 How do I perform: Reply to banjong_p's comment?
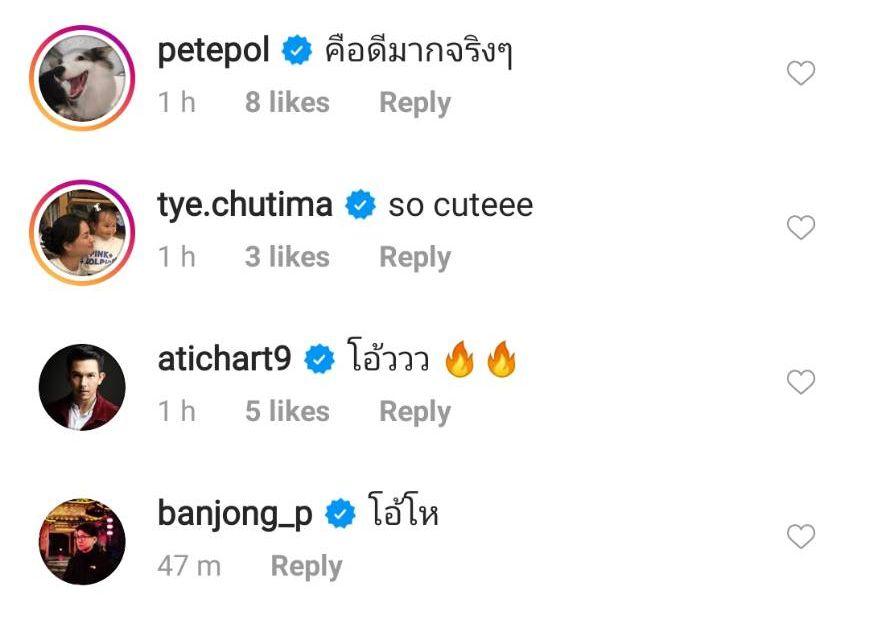pos(306,566)
